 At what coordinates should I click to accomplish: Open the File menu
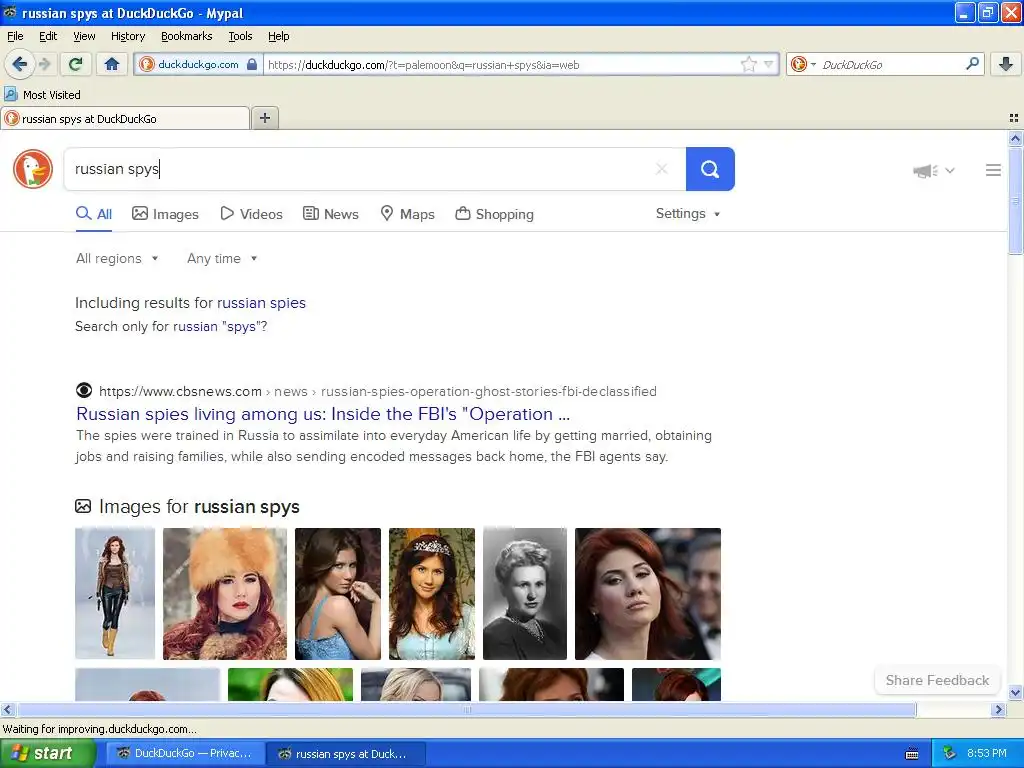pos(15,36)
